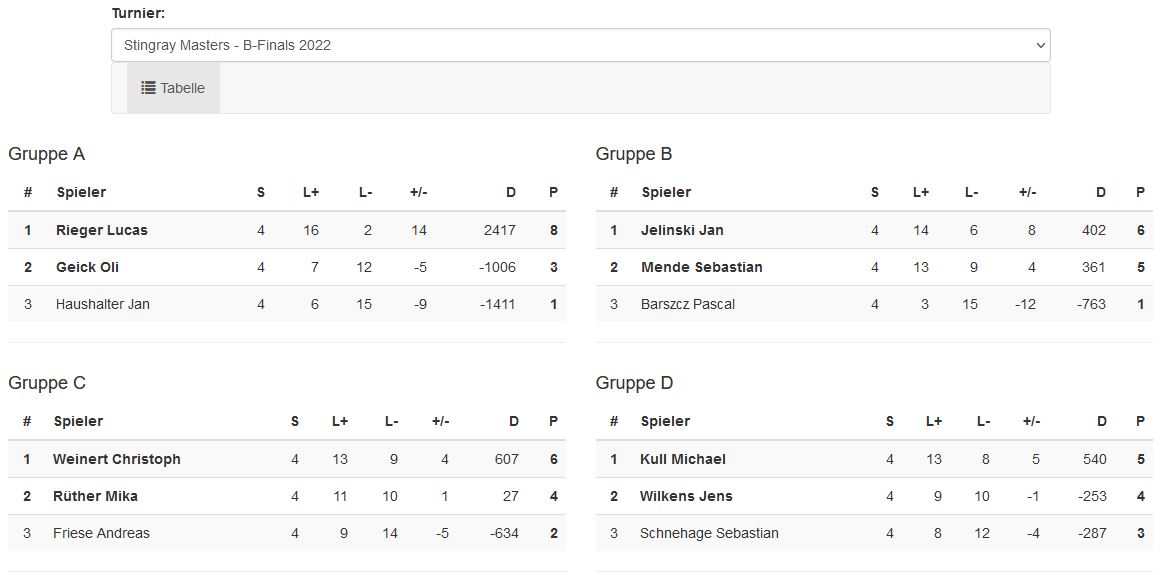1165x575 pixels.
Task: Click the list icon beside Tabelle
Action: 148,88
